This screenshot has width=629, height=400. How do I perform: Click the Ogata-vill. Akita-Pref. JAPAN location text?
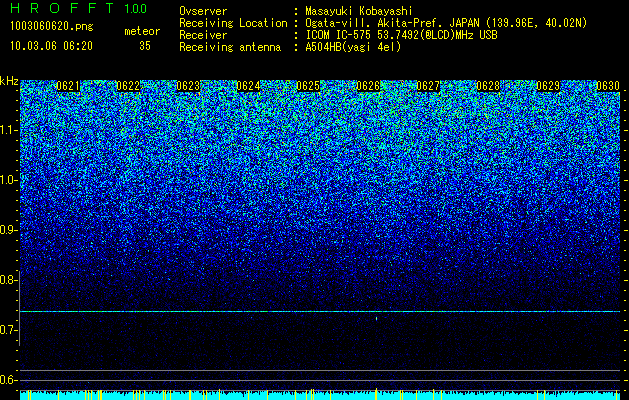[x=446, y=23]
